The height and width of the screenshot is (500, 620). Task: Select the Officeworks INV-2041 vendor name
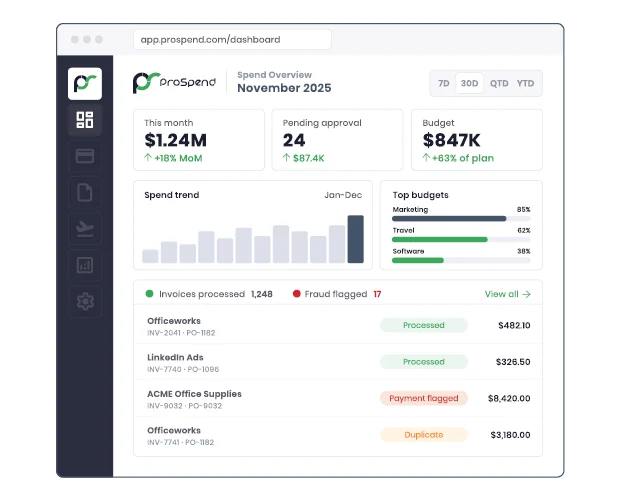pos(174,321)
